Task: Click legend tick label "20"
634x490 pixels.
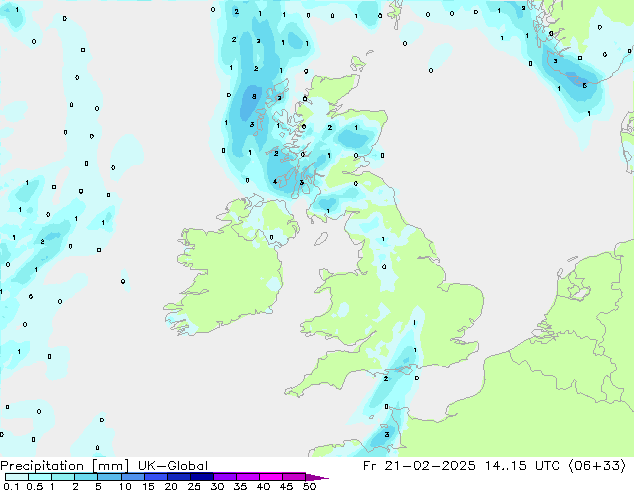Action: 171,486
